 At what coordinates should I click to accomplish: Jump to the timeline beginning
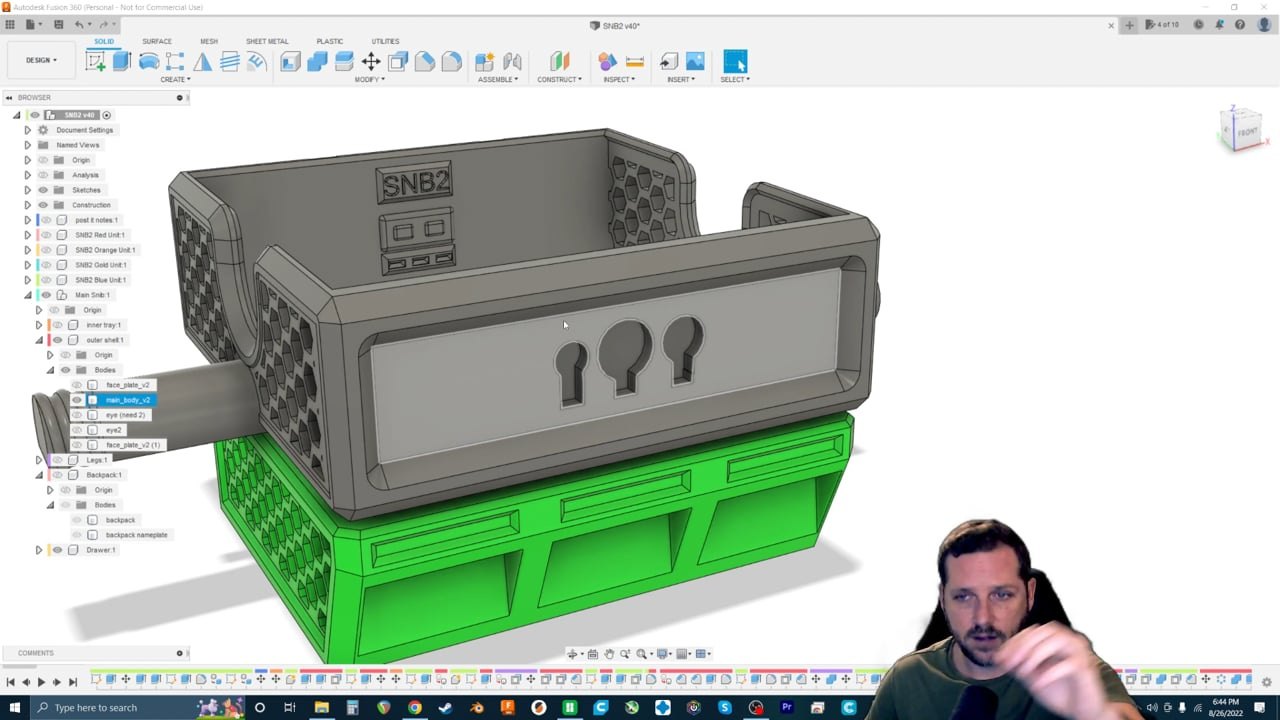pos(10,682)
